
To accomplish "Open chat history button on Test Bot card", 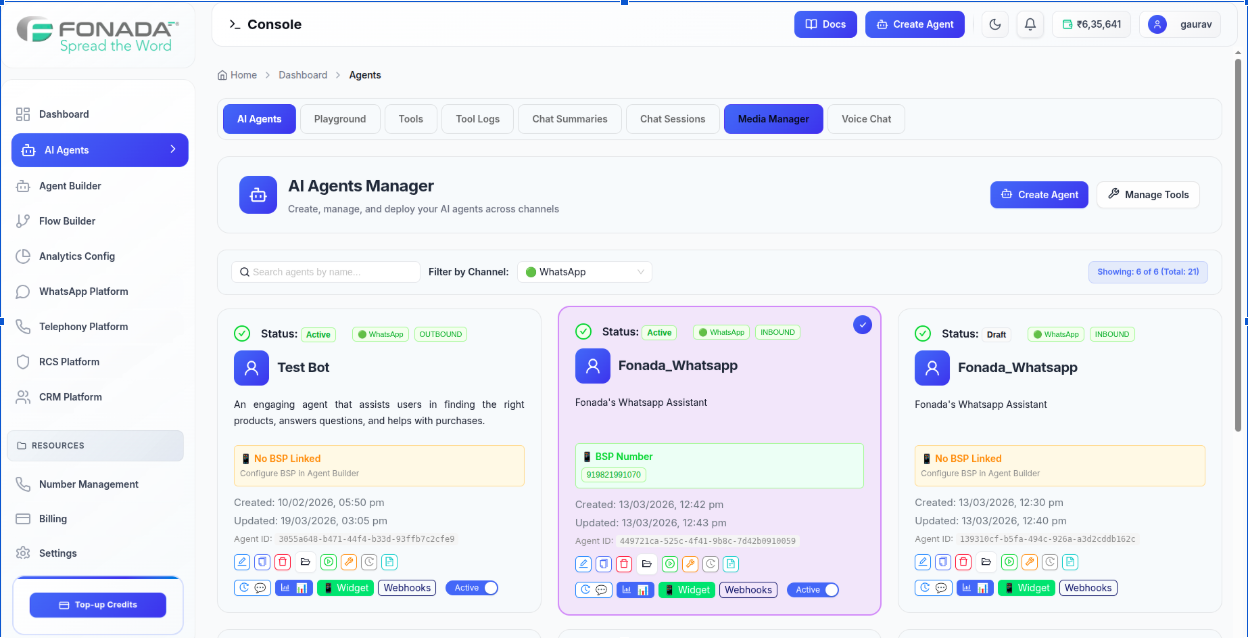I will (x=252, y=588).
